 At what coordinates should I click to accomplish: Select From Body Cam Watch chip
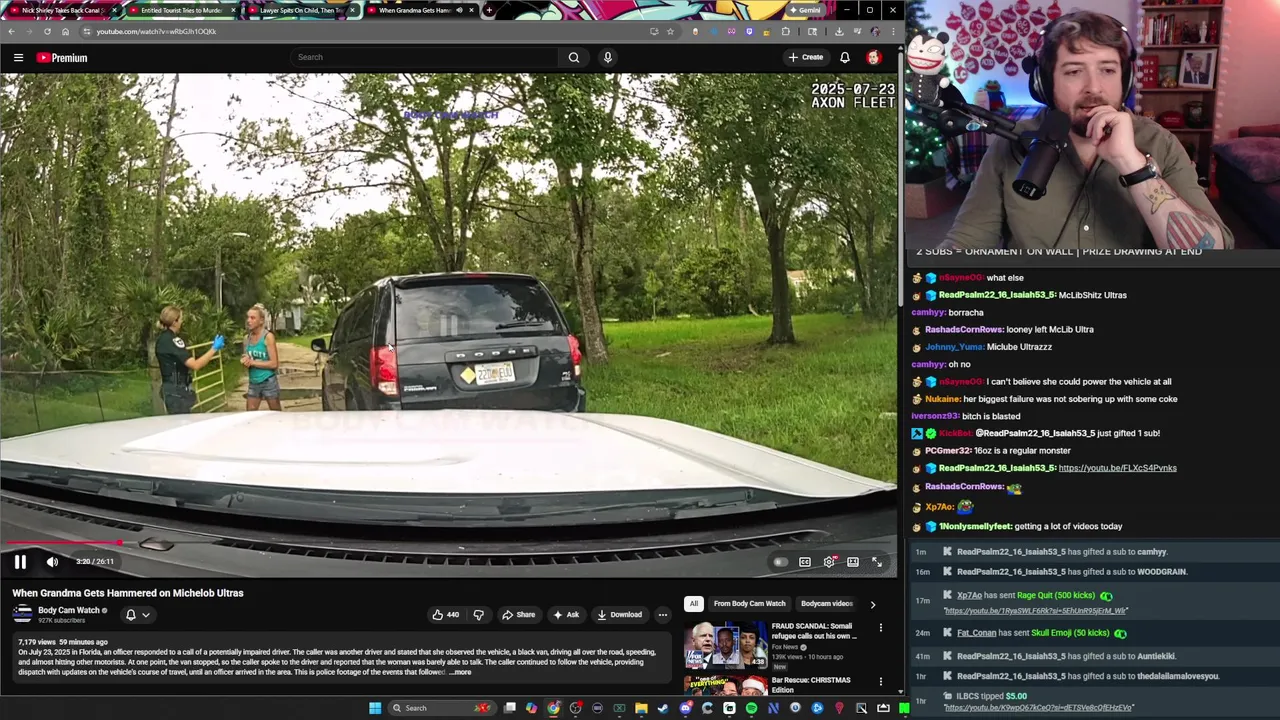click(749, 604)
